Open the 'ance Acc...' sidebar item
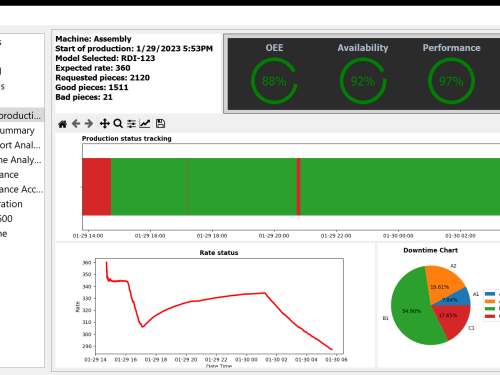The height and width of the screenshot is (375, 500). tap(22, 189)
